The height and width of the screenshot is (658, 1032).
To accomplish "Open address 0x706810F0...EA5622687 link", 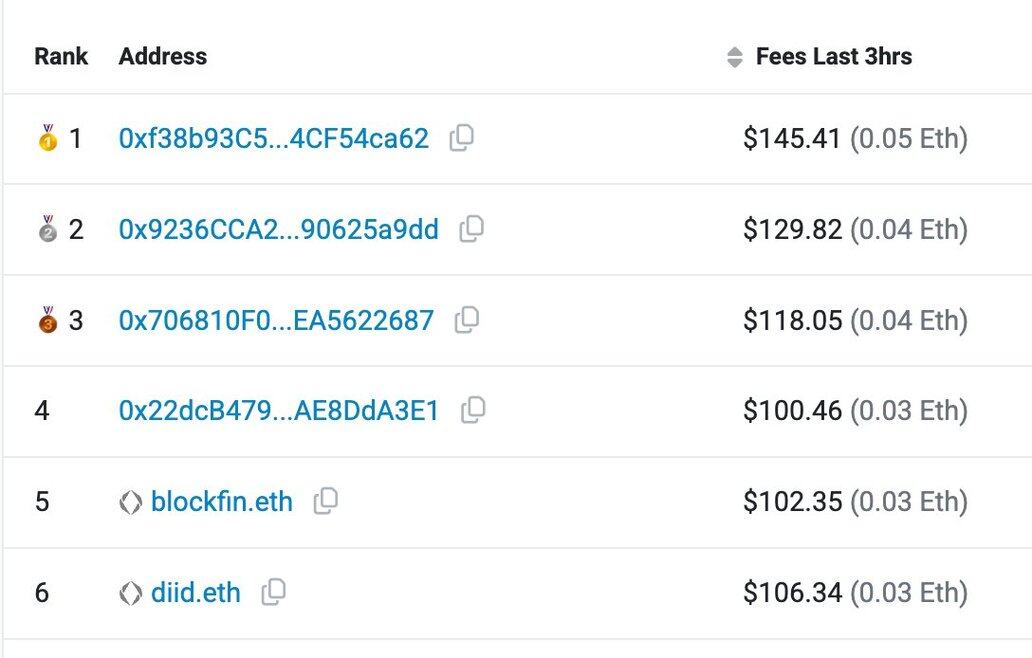I will [276, 320].
